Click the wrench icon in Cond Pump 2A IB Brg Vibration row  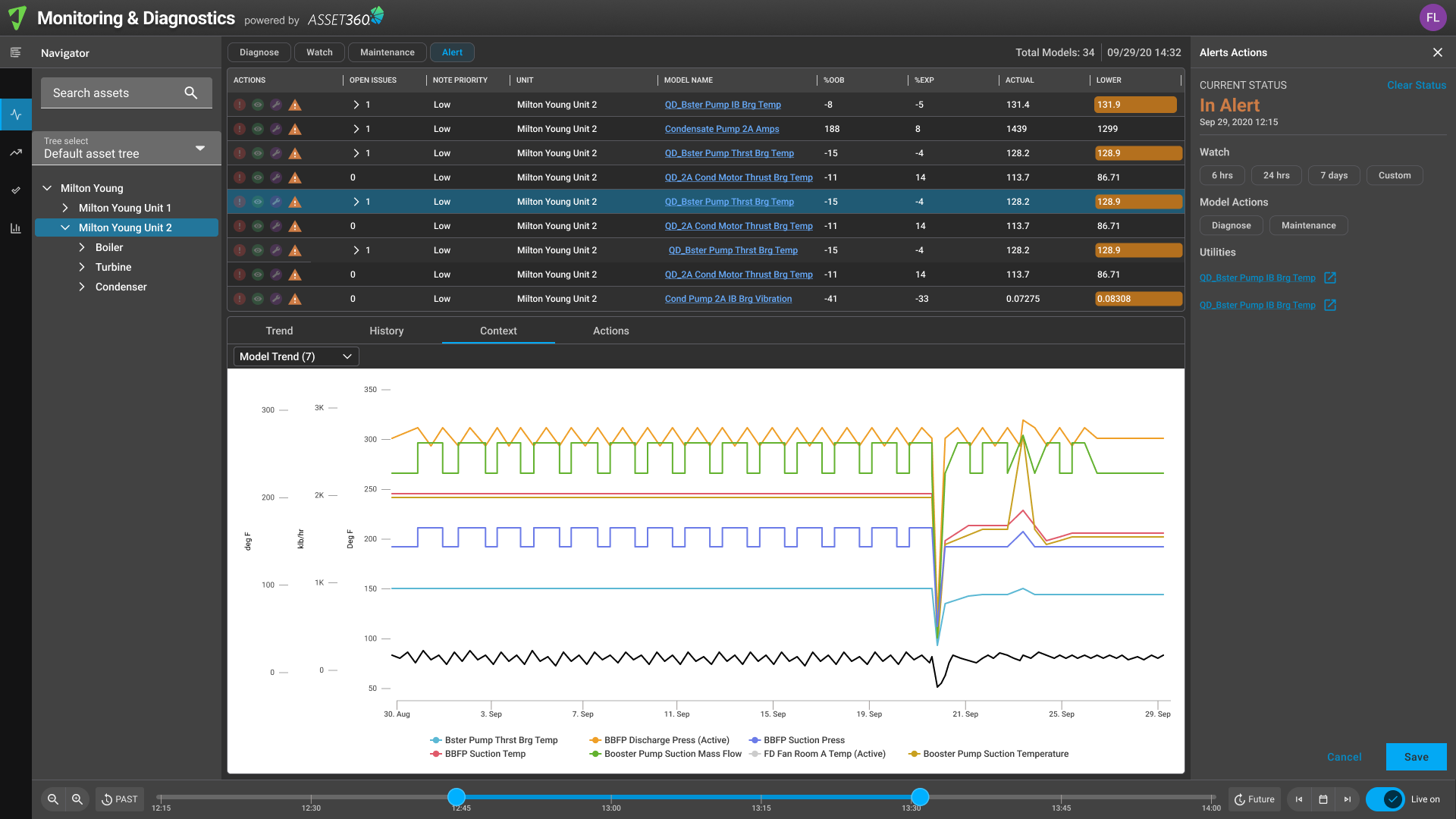tap(276, 299)
